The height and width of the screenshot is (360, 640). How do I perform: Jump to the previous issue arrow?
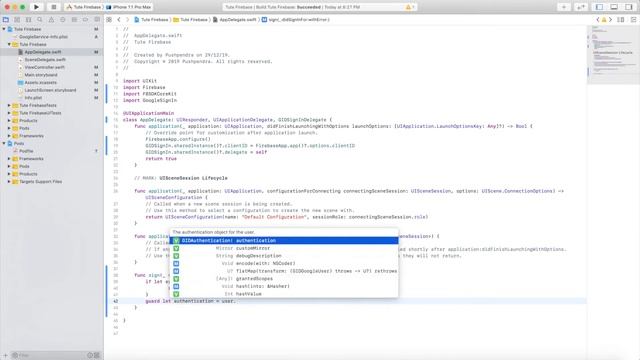click(598, 20)
